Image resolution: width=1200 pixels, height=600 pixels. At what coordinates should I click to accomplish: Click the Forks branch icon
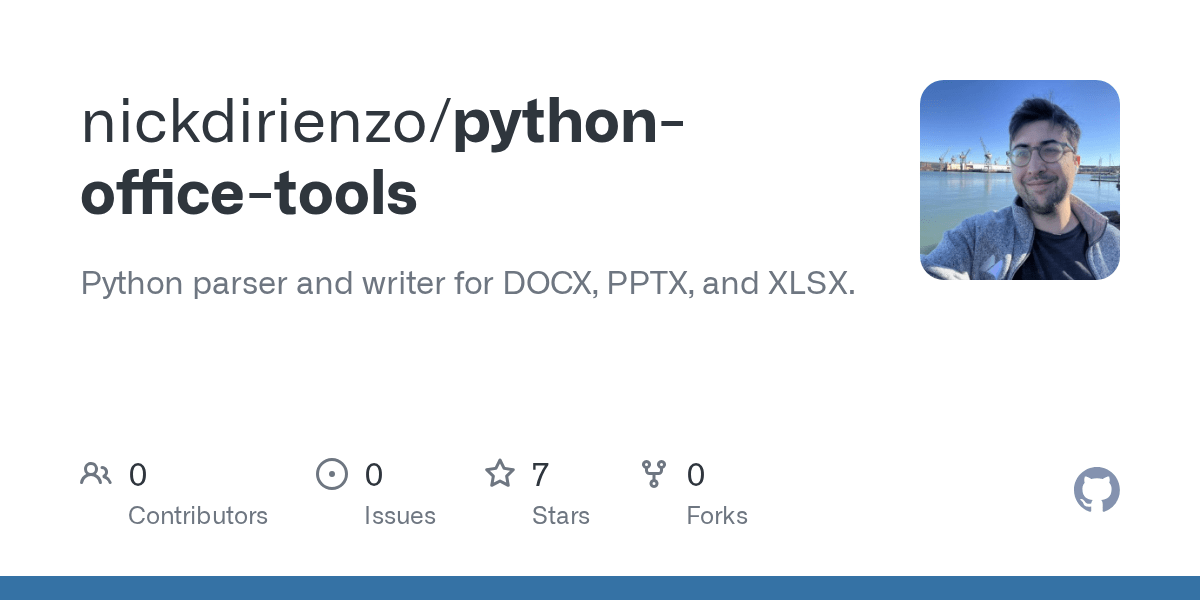pos(654,474)
